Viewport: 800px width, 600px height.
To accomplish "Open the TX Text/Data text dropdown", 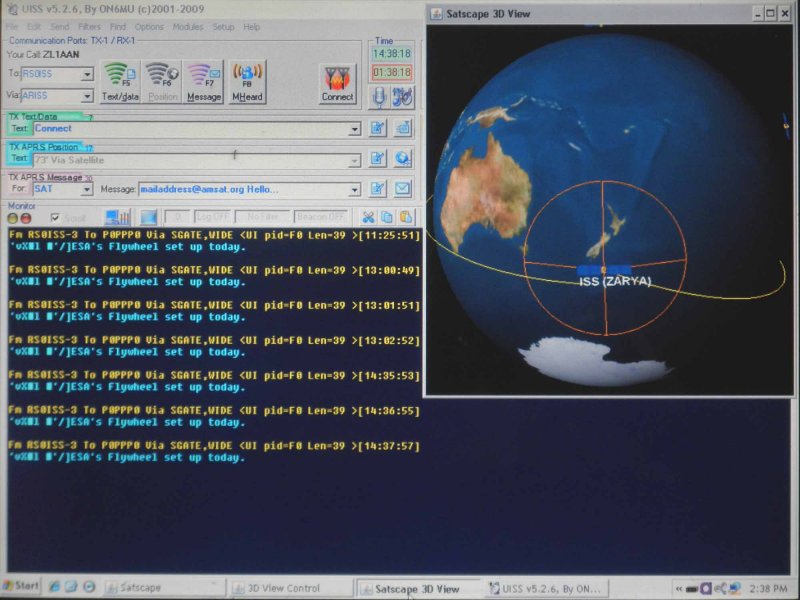I will click(355, 129).
